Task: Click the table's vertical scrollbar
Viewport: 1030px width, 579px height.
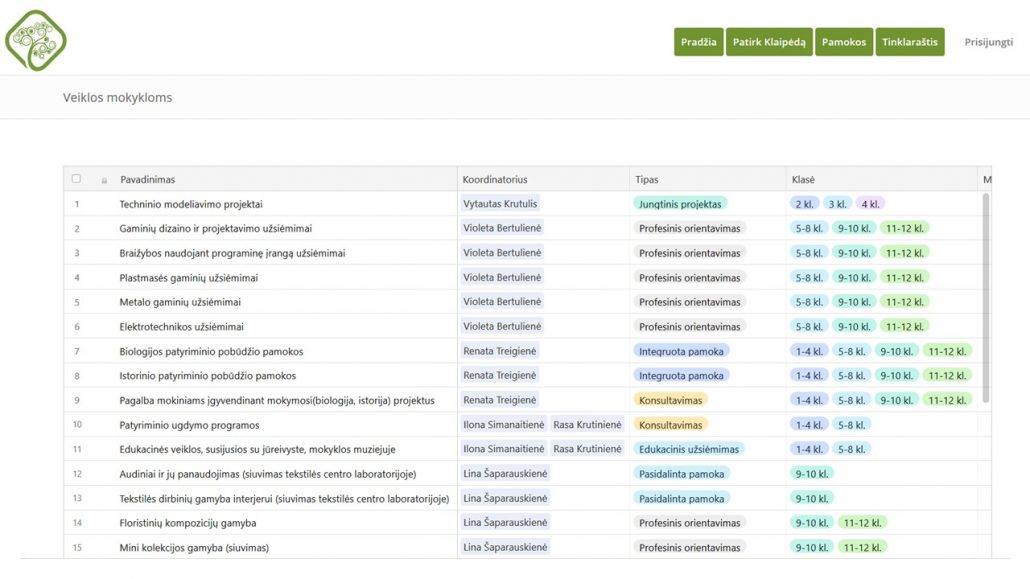Action: 985,297
